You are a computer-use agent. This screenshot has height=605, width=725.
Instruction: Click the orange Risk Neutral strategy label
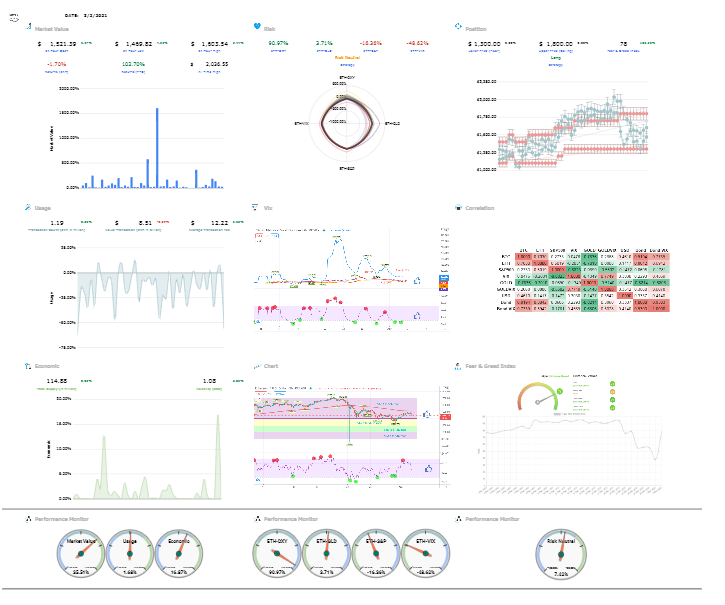coord(347,58)
